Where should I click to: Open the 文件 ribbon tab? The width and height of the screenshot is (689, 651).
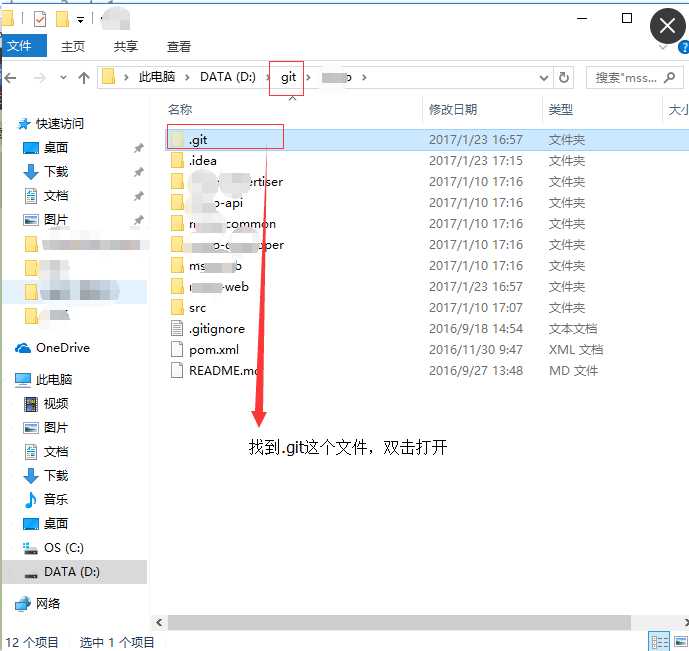[x=23, y=46]
